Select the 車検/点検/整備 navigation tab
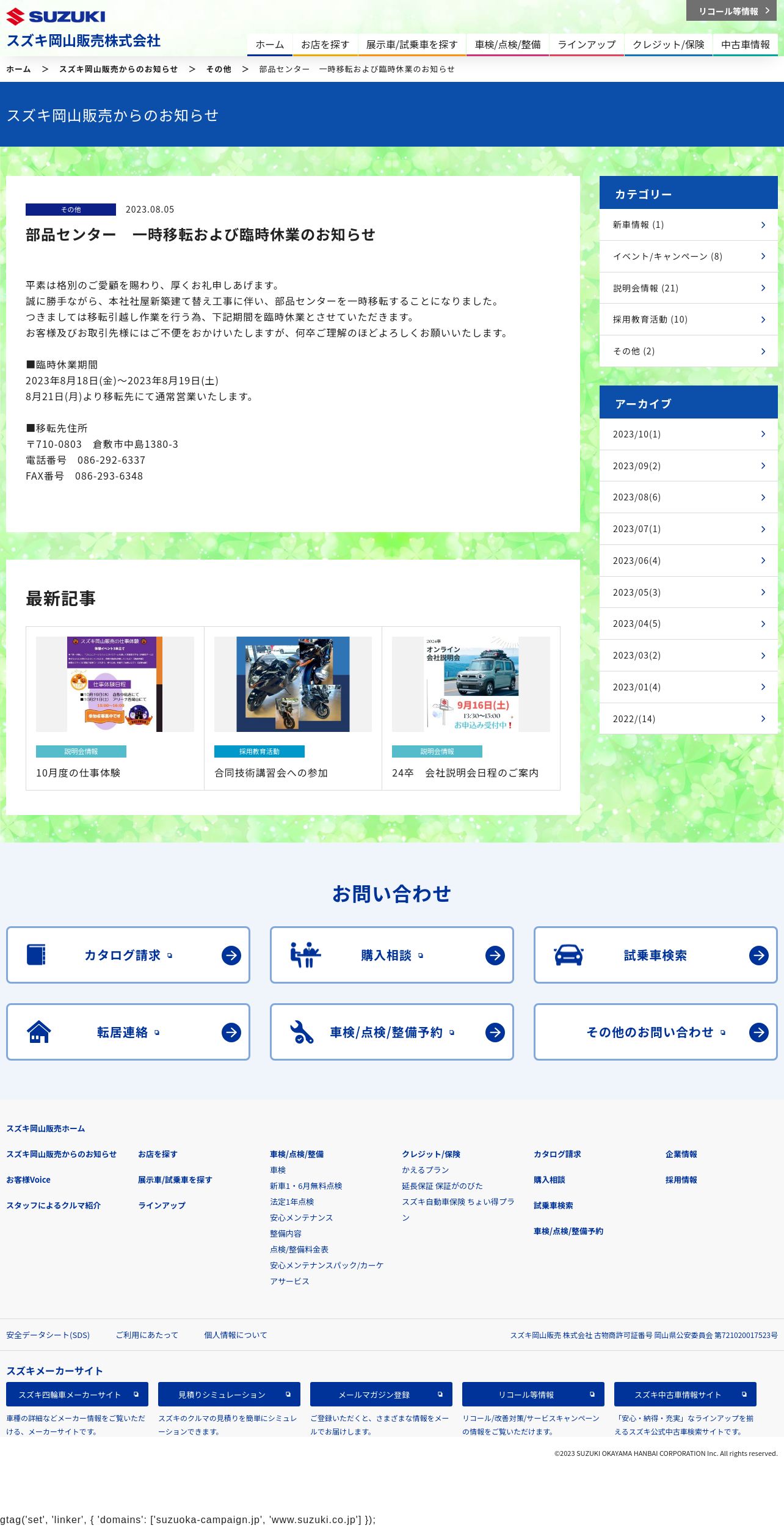Image resolution: width=784 pixels, height=1528 pixels. point(508,45)
